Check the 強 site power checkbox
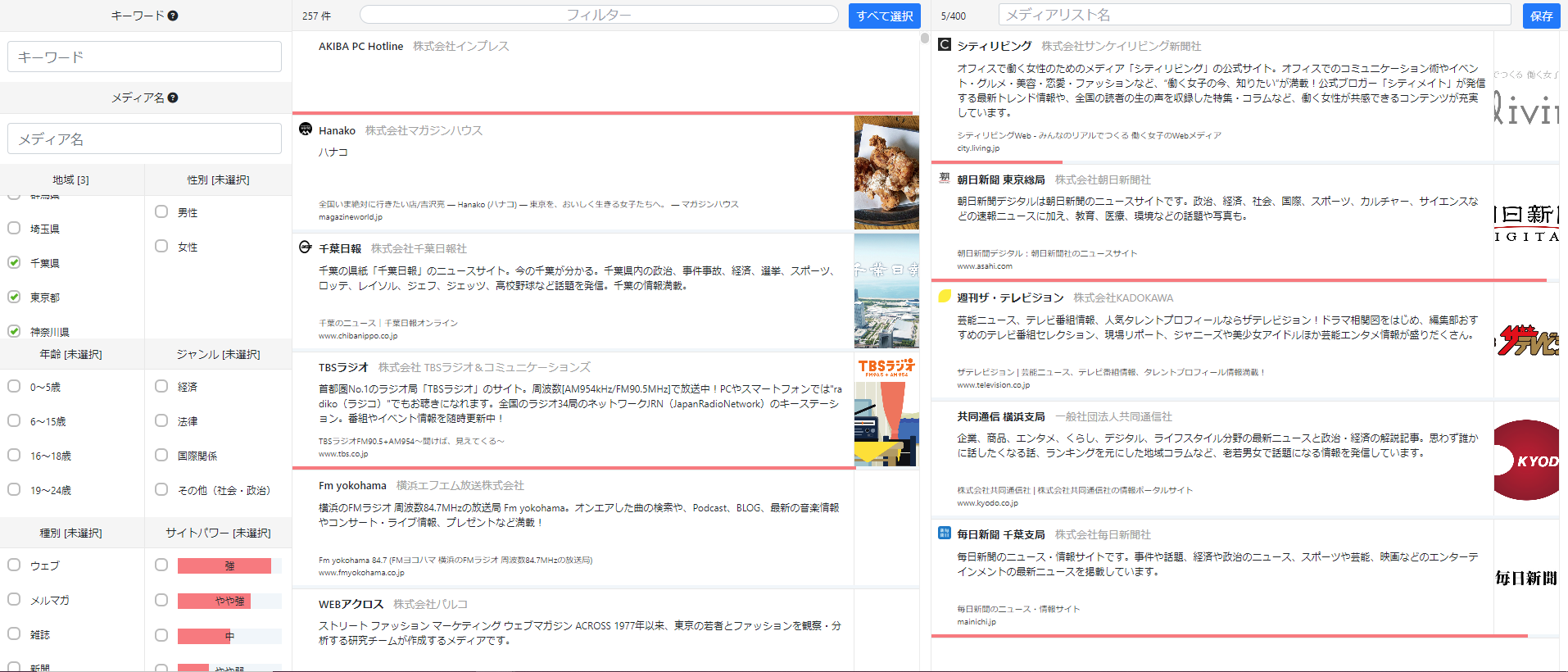 [161, 565]
